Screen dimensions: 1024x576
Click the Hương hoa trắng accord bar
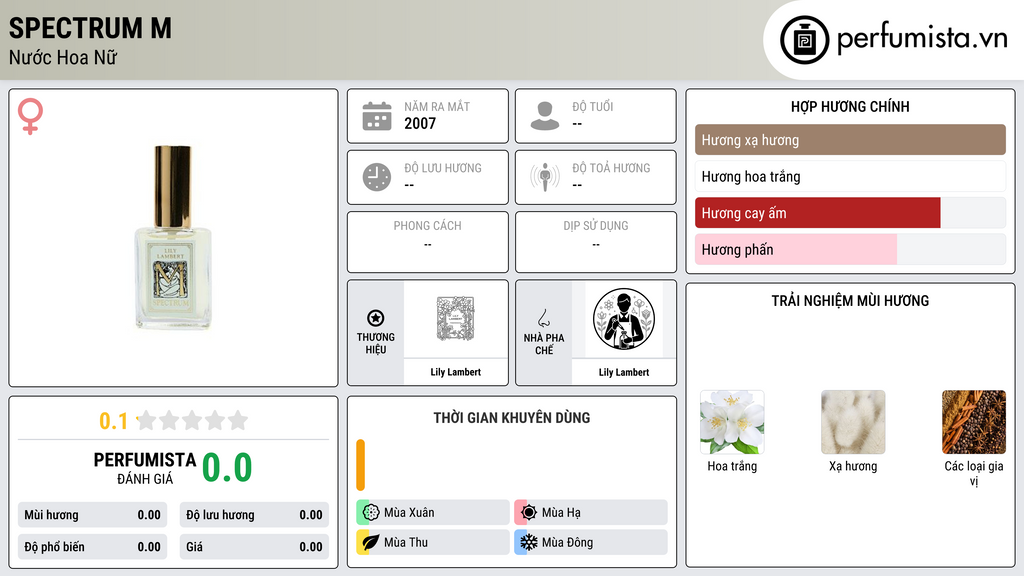pyautogui.click(x=850, y=176)
